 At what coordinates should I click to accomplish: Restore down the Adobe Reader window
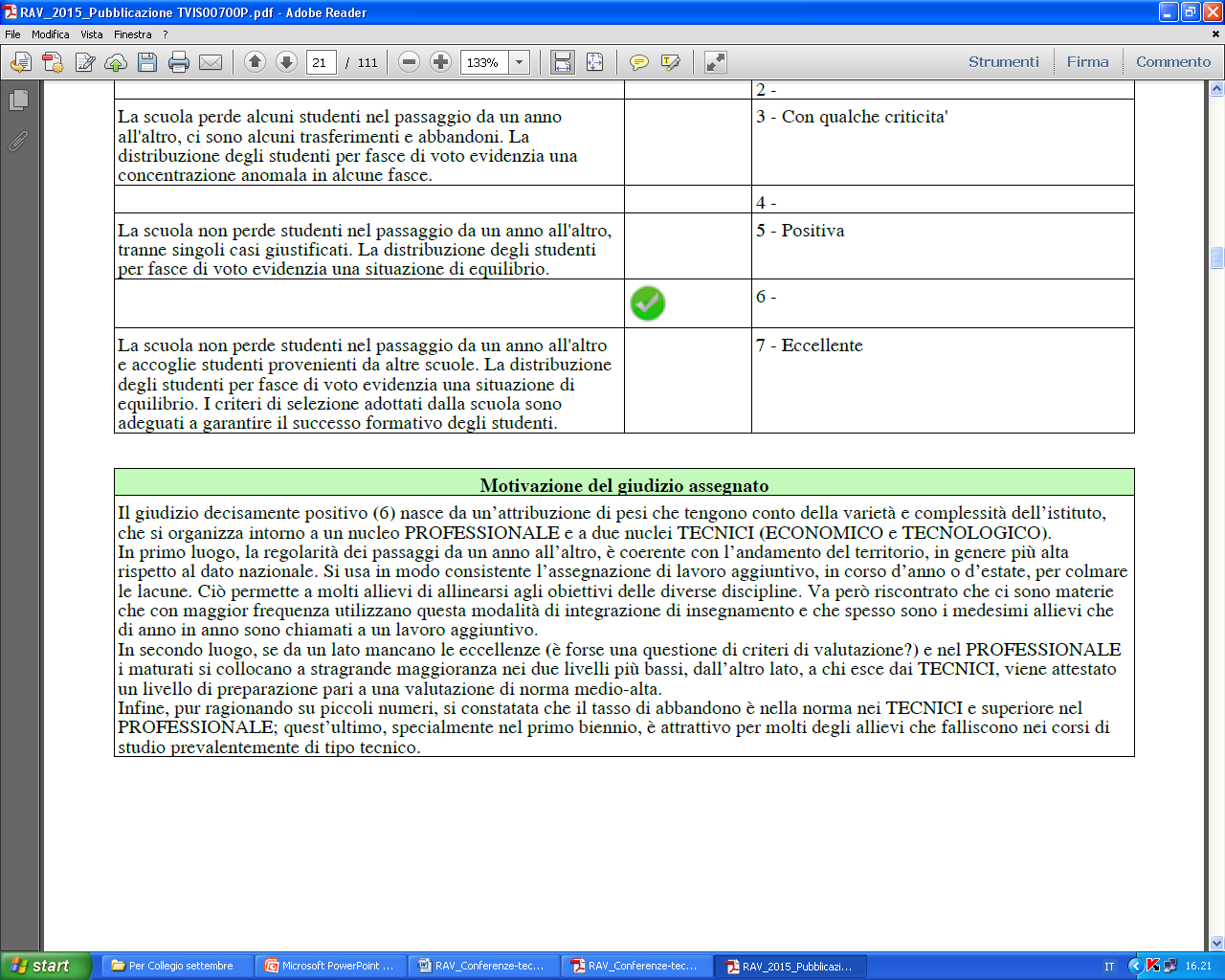coord(1191,11)
